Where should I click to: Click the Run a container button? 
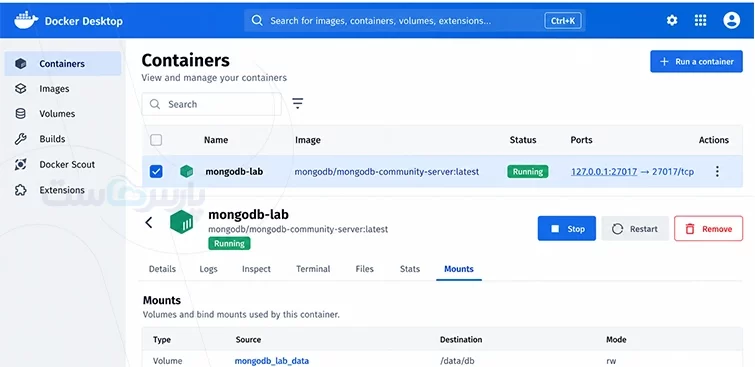696,62
